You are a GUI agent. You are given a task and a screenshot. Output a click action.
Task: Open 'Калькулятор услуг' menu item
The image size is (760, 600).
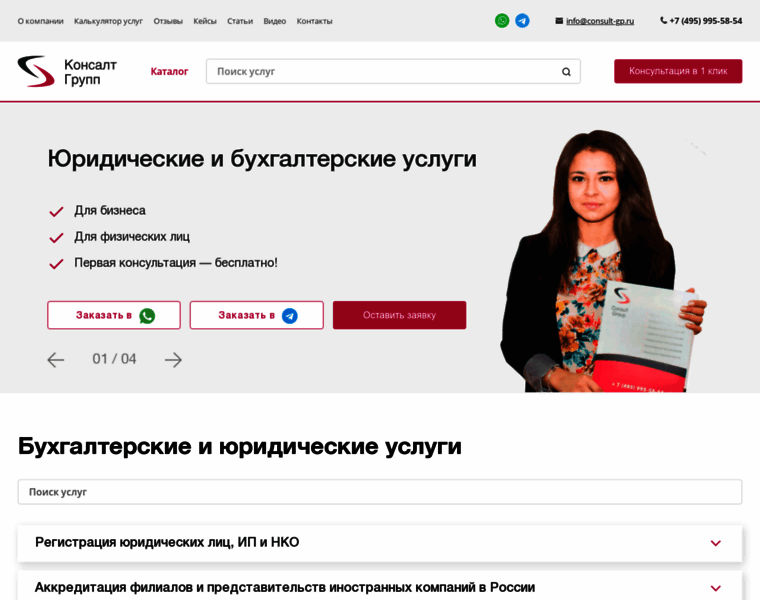[108, 21]
